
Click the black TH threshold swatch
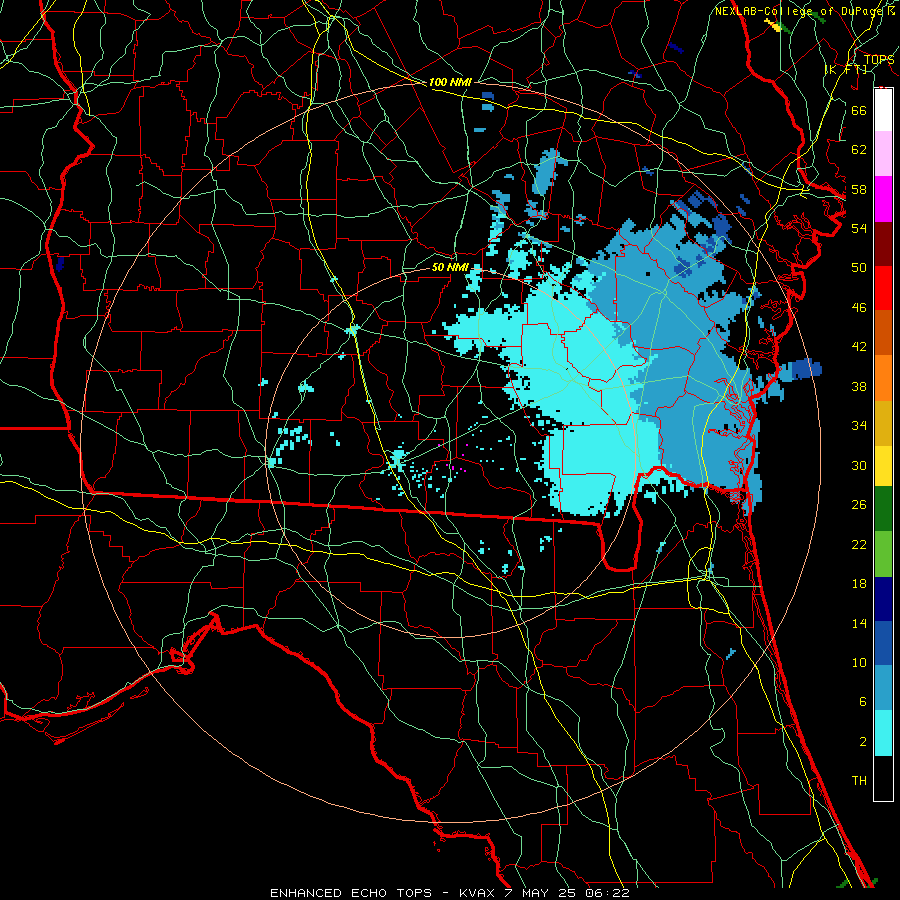(x=883, y=778)
